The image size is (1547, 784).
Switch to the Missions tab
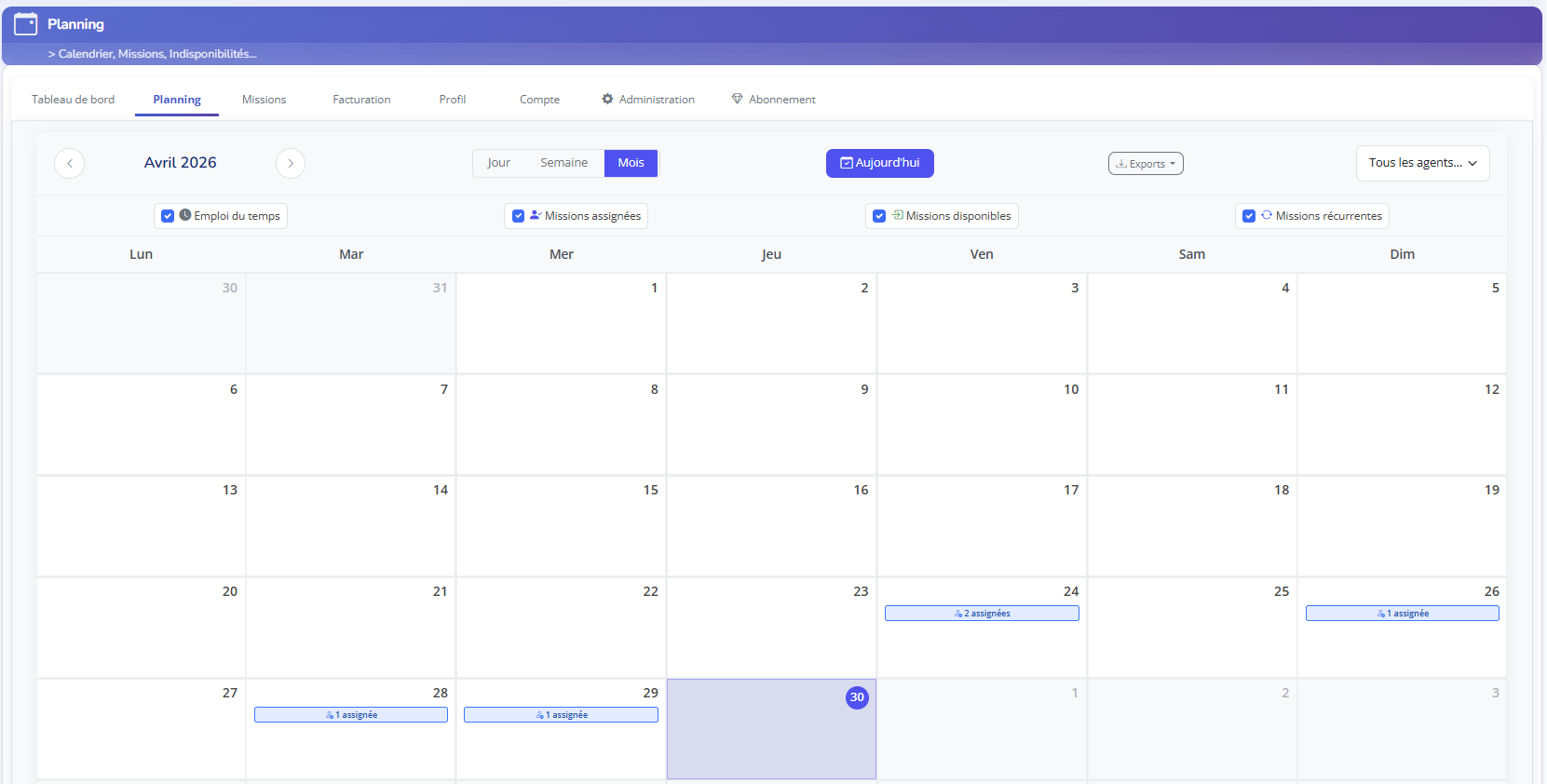tap(264, 100)
